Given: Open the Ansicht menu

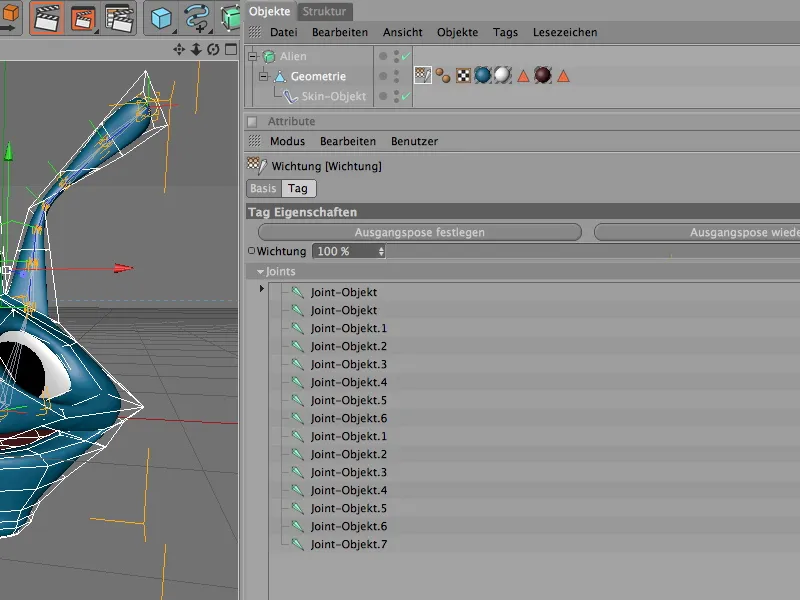Looking at the screenshot, I should [403, 32].
